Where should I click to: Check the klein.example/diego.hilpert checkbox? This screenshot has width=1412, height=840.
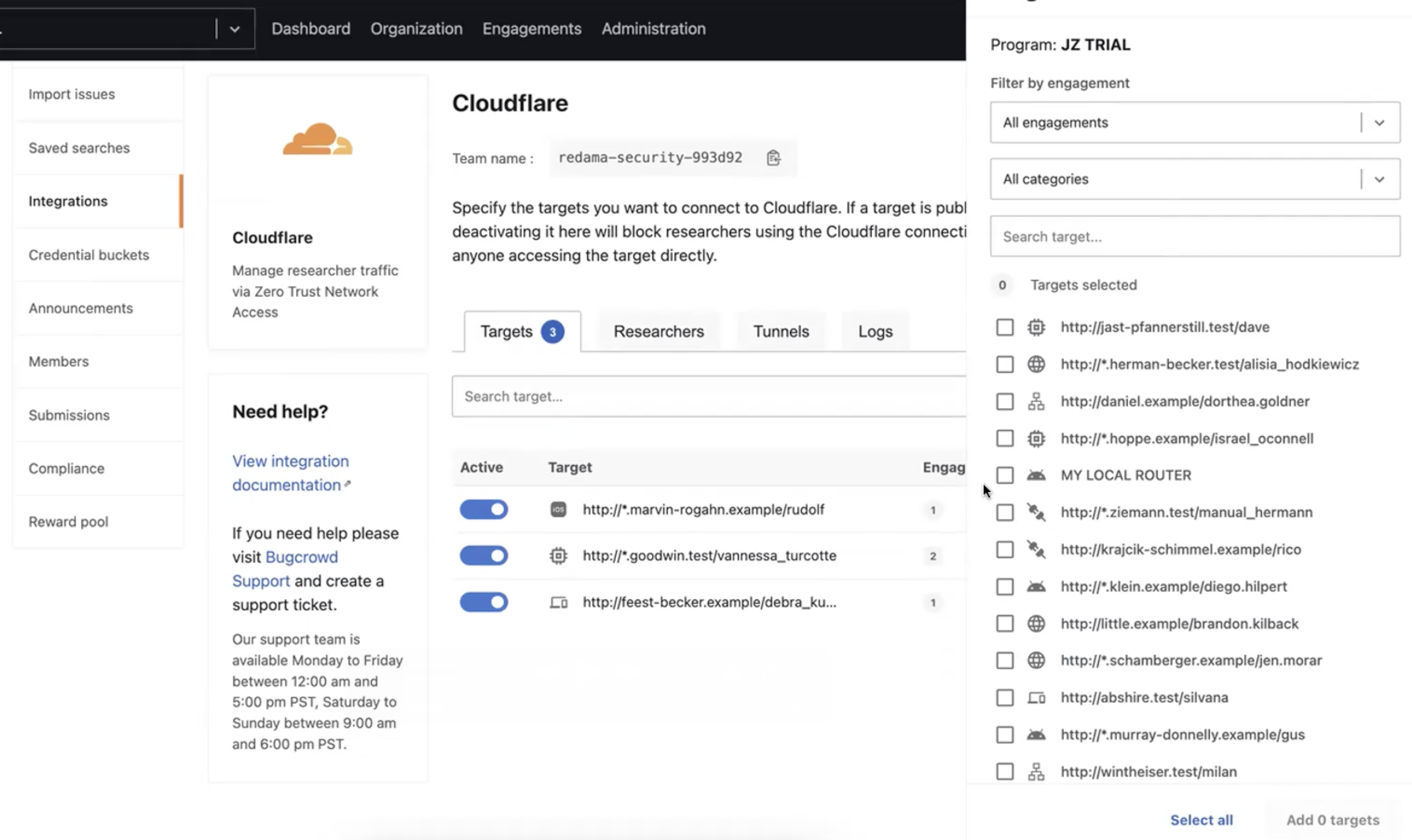coord(1004,587)
